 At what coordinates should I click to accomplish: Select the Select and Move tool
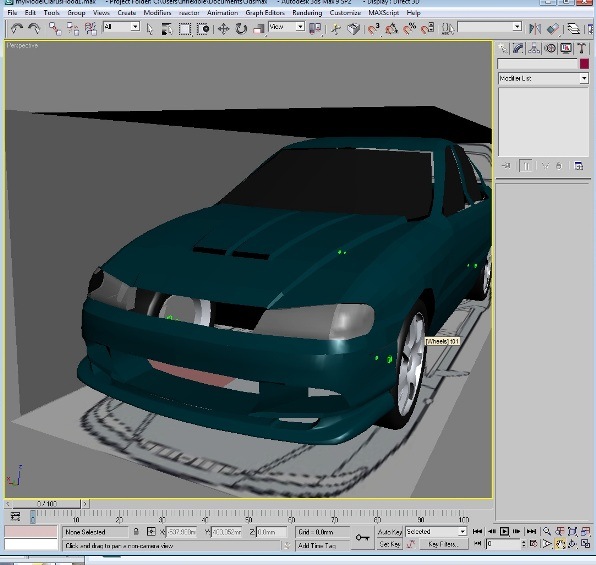coord(224,29)
